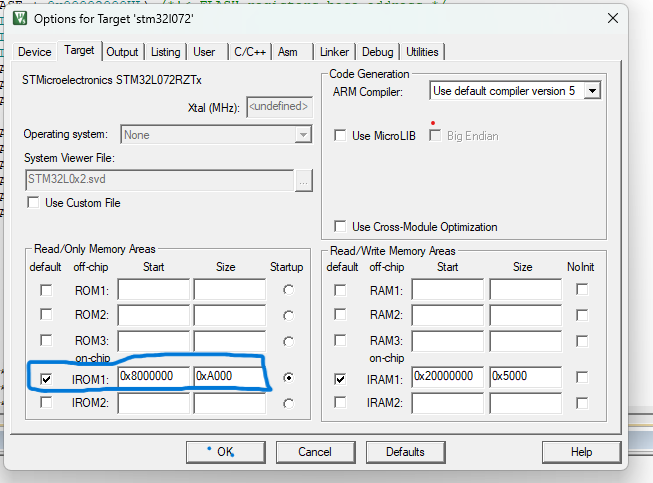Image resolution: width=653 pixels, height=483 pixels.
Task: Open the ARM Compiler version dropdown
Action: tap(592, 90)
